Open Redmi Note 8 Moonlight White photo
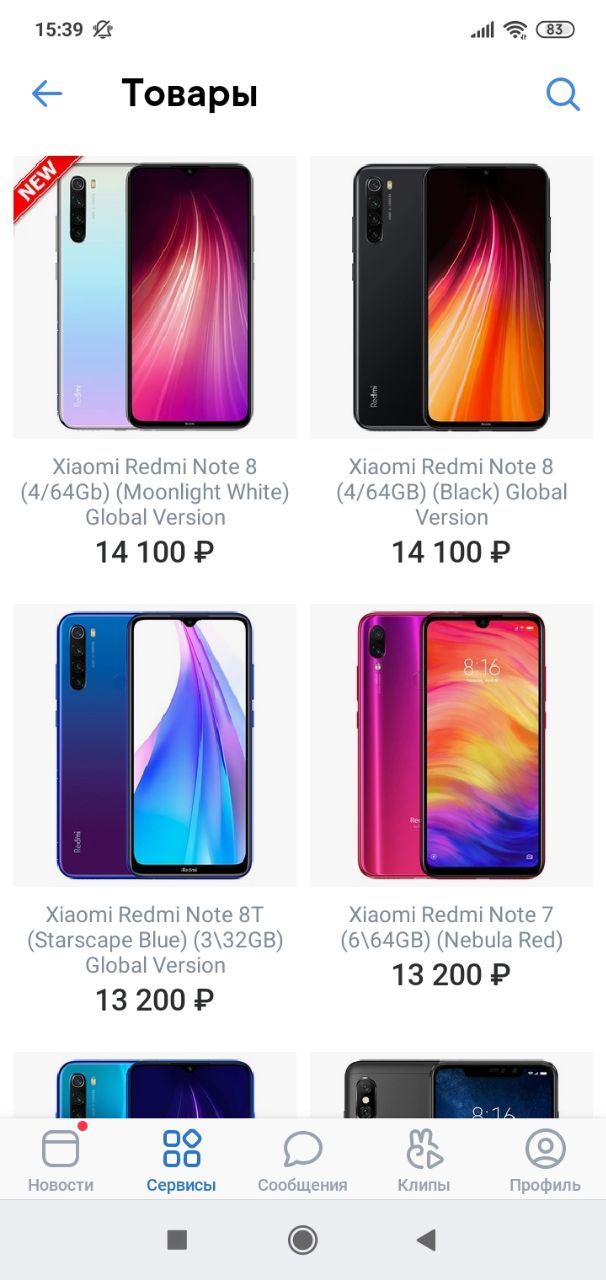The height and width of the screenshot is (1280, 606). 155,297
